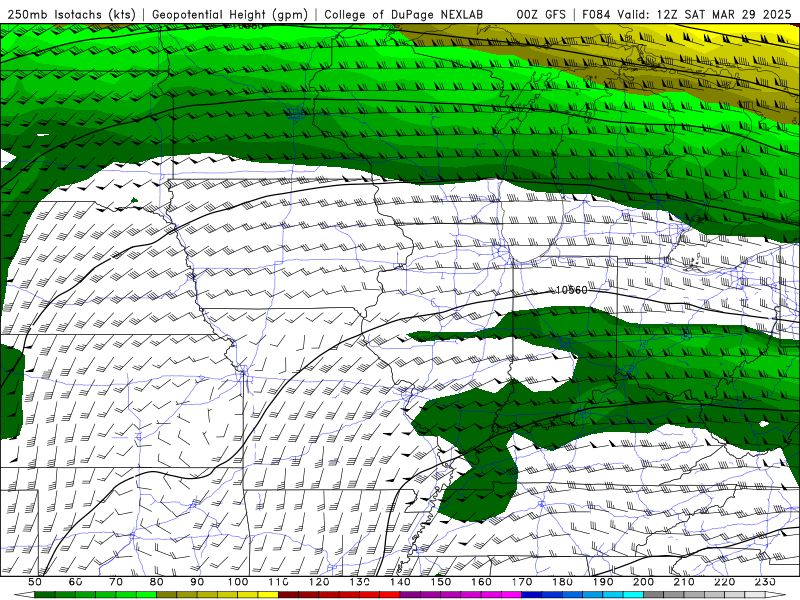Click the bright yellow swatch in the color bar

click(x=268, y=595)
